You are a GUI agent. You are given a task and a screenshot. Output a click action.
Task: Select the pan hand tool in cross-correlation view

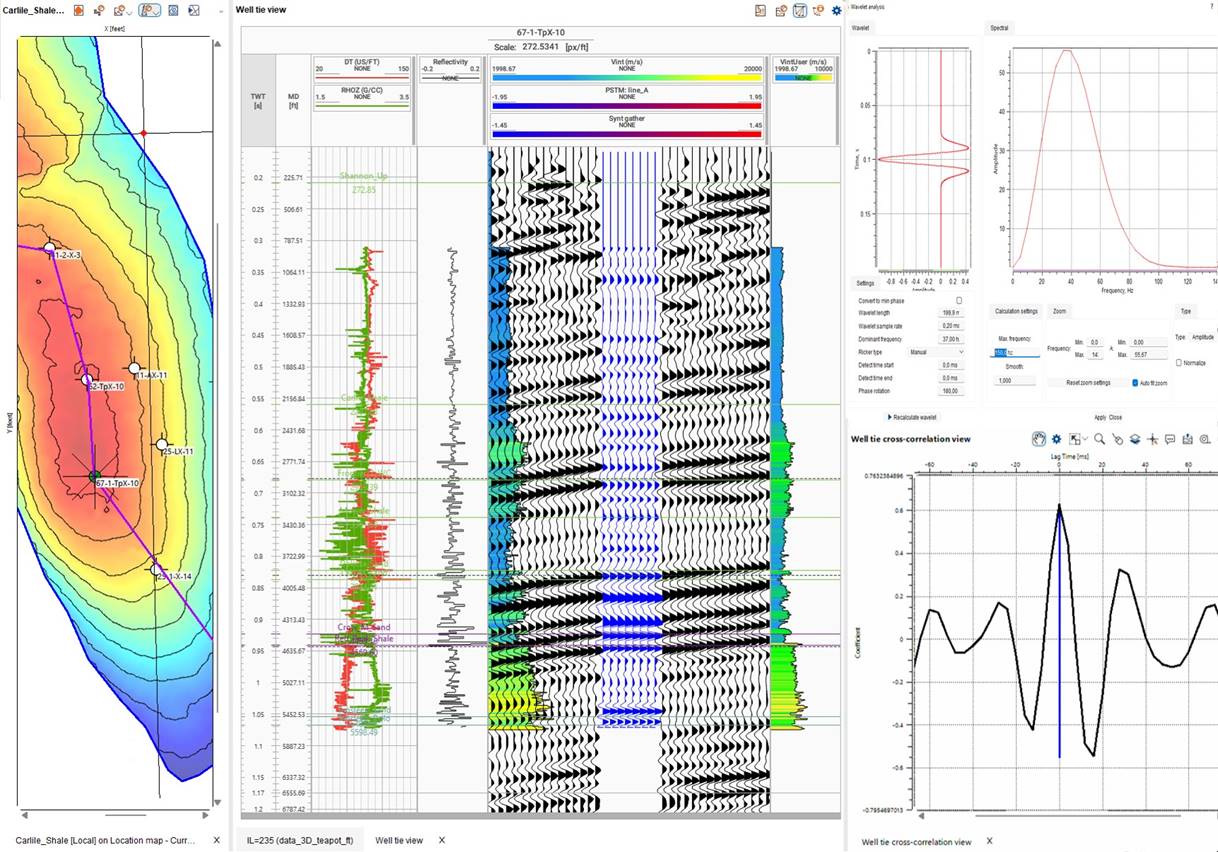[x=1039, y=439]
